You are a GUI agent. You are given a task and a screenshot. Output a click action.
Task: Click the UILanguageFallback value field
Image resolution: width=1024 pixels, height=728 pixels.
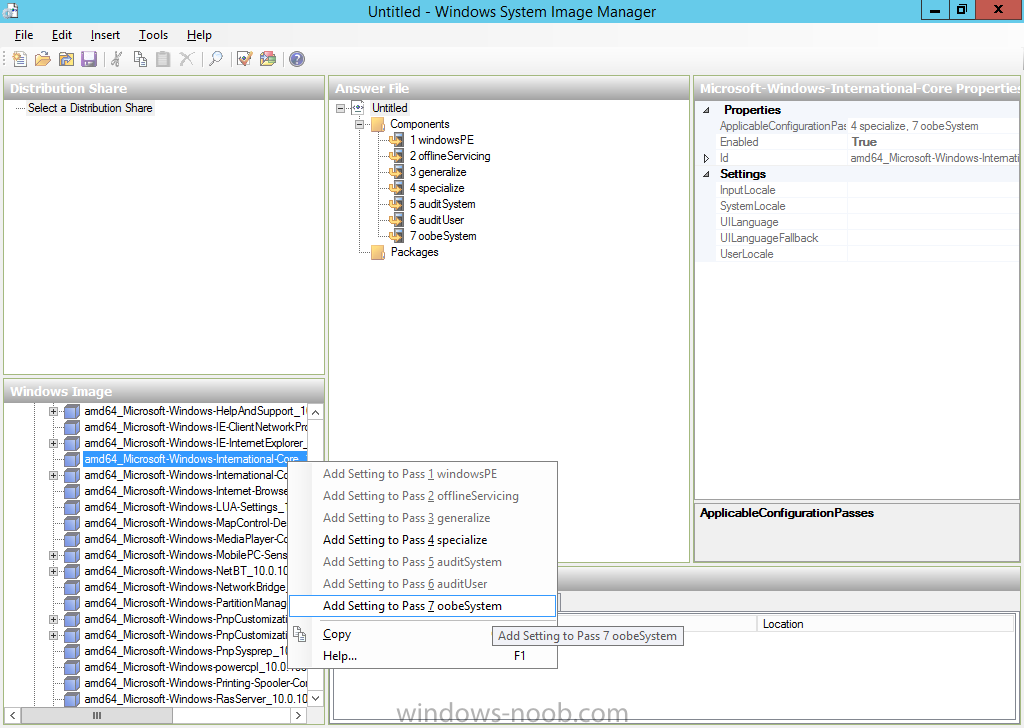[933, 238]
